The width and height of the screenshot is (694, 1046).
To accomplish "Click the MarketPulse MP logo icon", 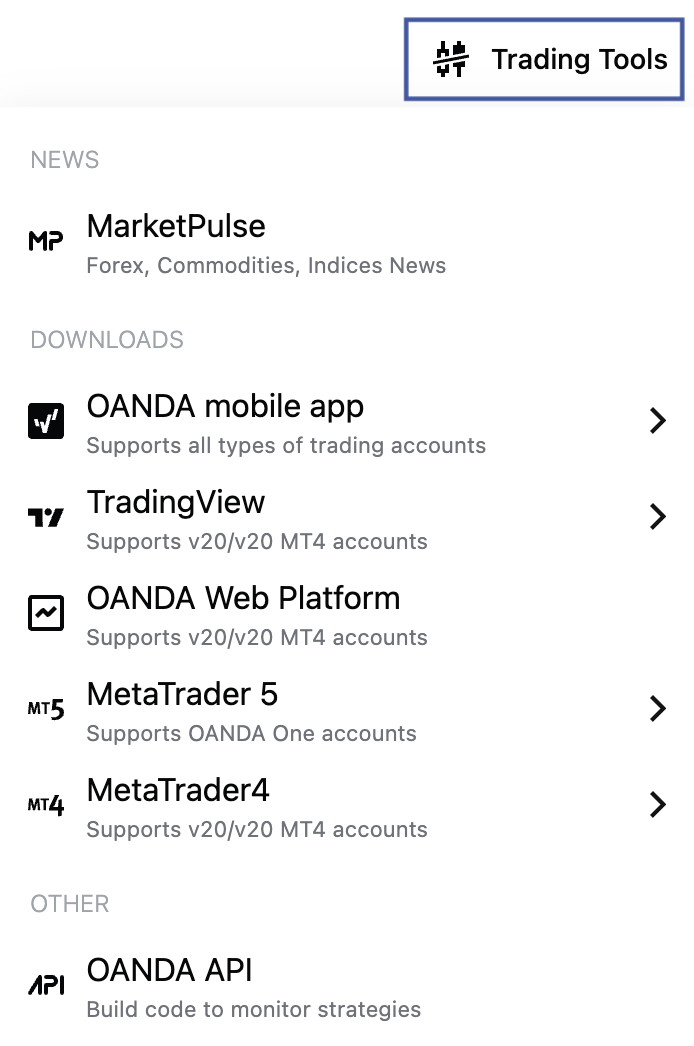I will coord(46,241).
